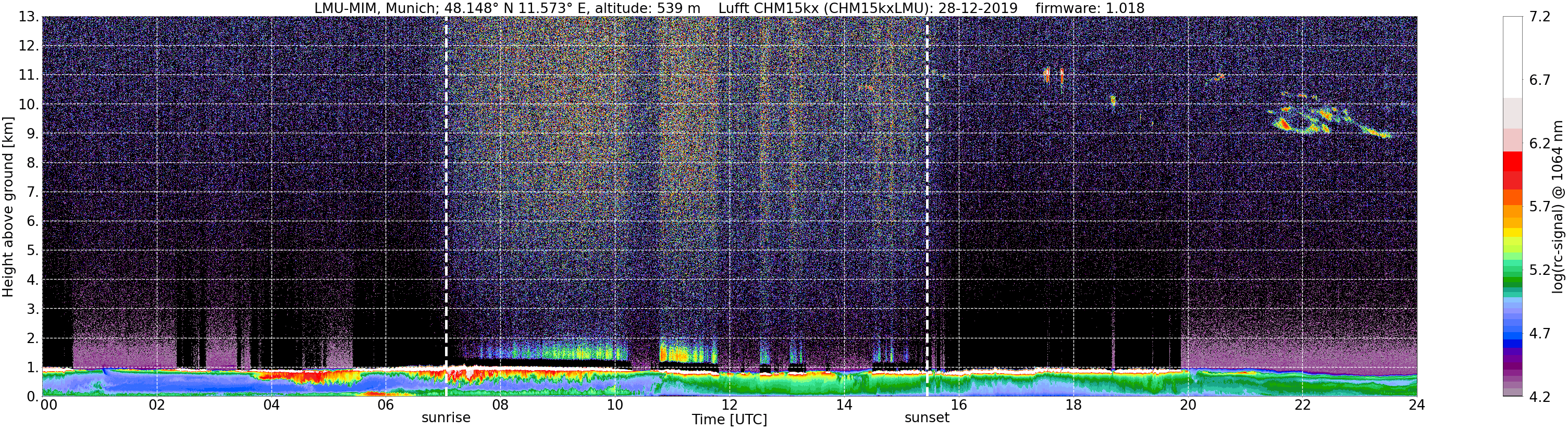The image size is (1568, 430).
Task: Click the '0.' tick on the height axis
Action: pyautogui.click(x=32, y=397)
